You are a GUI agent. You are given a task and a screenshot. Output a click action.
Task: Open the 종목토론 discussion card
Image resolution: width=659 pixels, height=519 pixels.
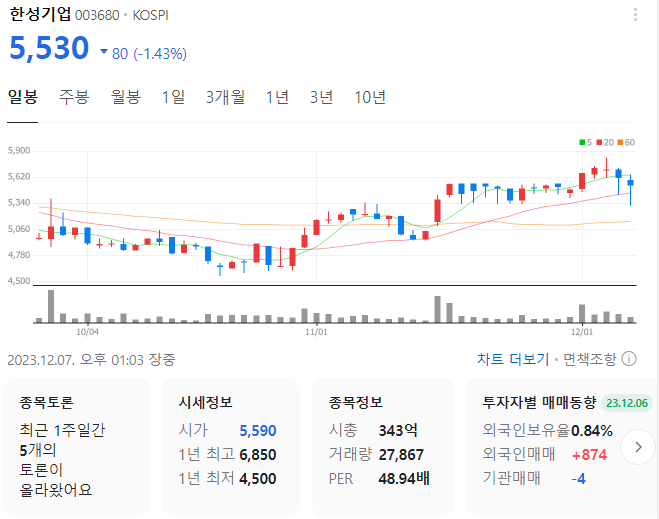(x=76, y=447)
